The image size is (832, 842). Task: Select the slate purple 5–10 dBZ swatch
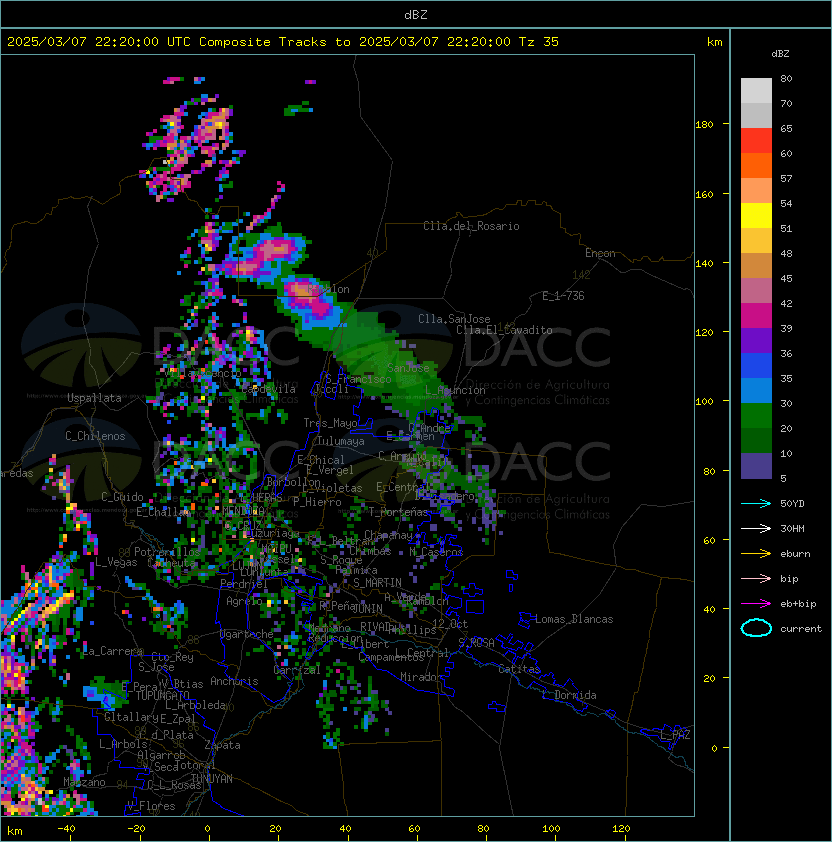pyautogui.click(x=756, y=466)
